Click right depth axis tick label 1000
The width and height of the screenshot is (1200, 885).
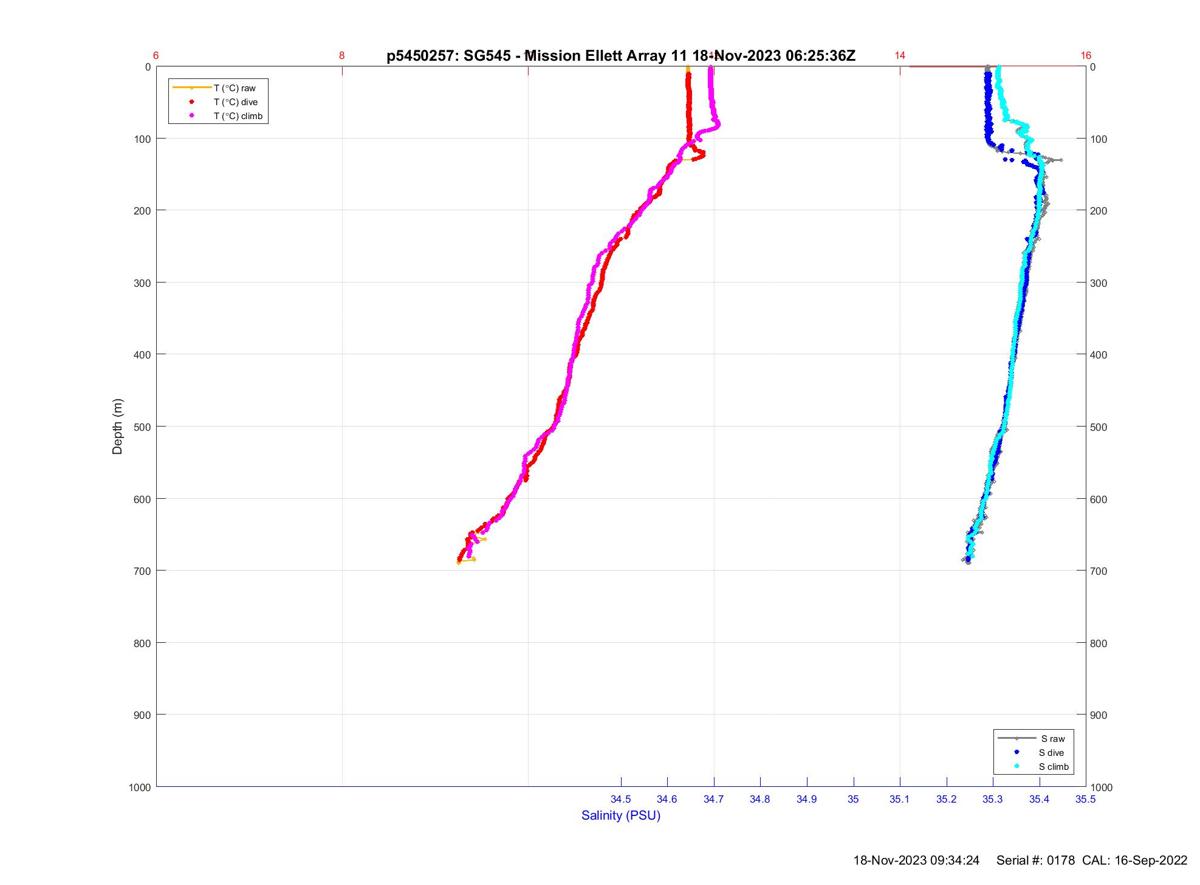point(1103,787)
